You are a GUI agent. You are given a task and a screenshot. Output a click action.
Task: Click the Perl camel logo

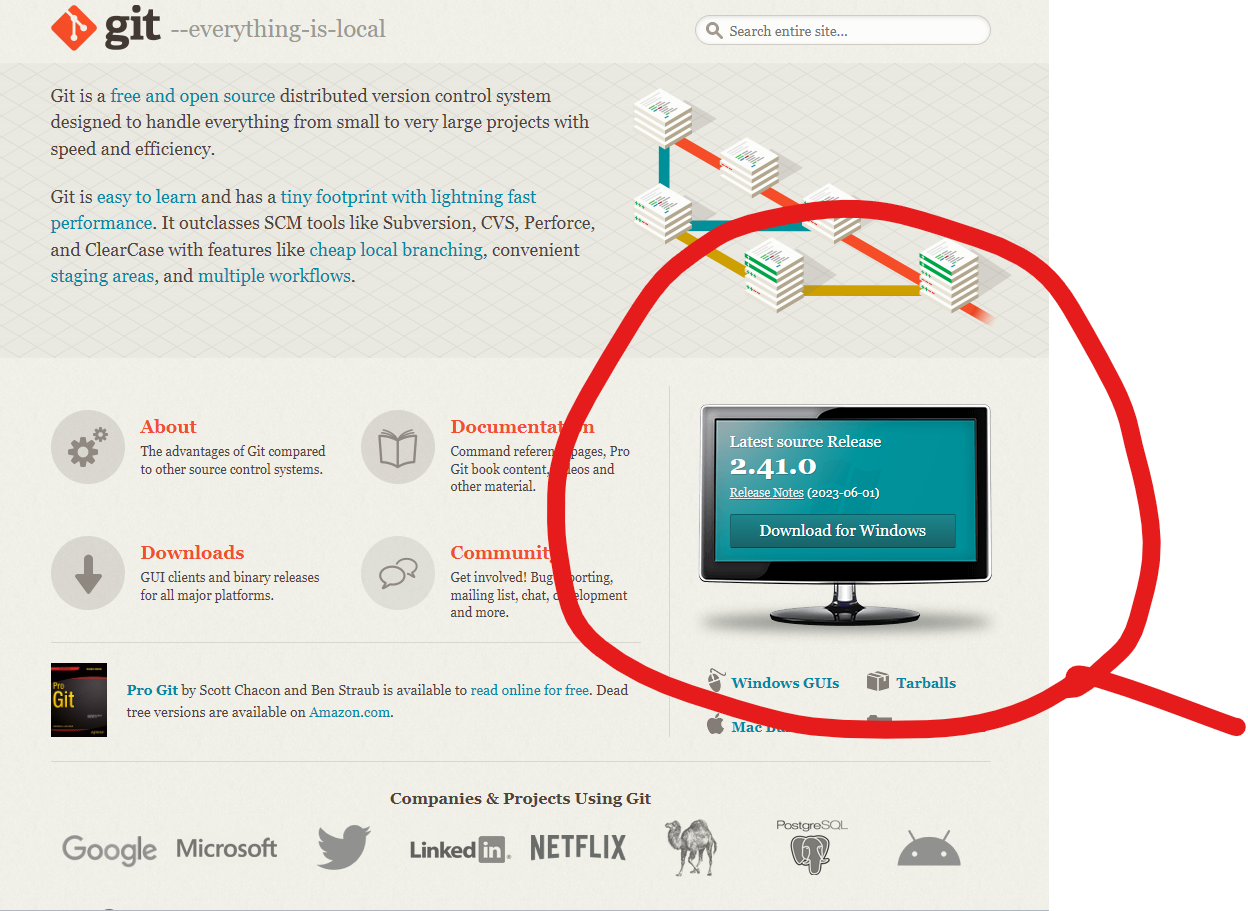click(691, 847)
